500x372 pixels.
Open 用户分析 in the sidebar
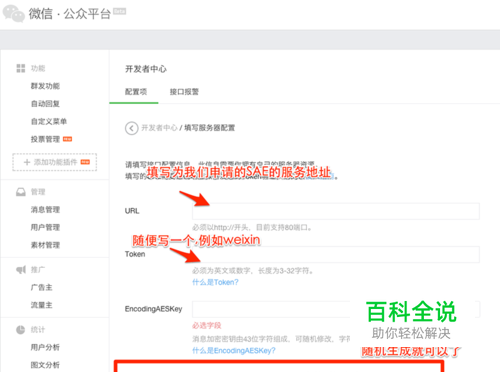(45, 347)
